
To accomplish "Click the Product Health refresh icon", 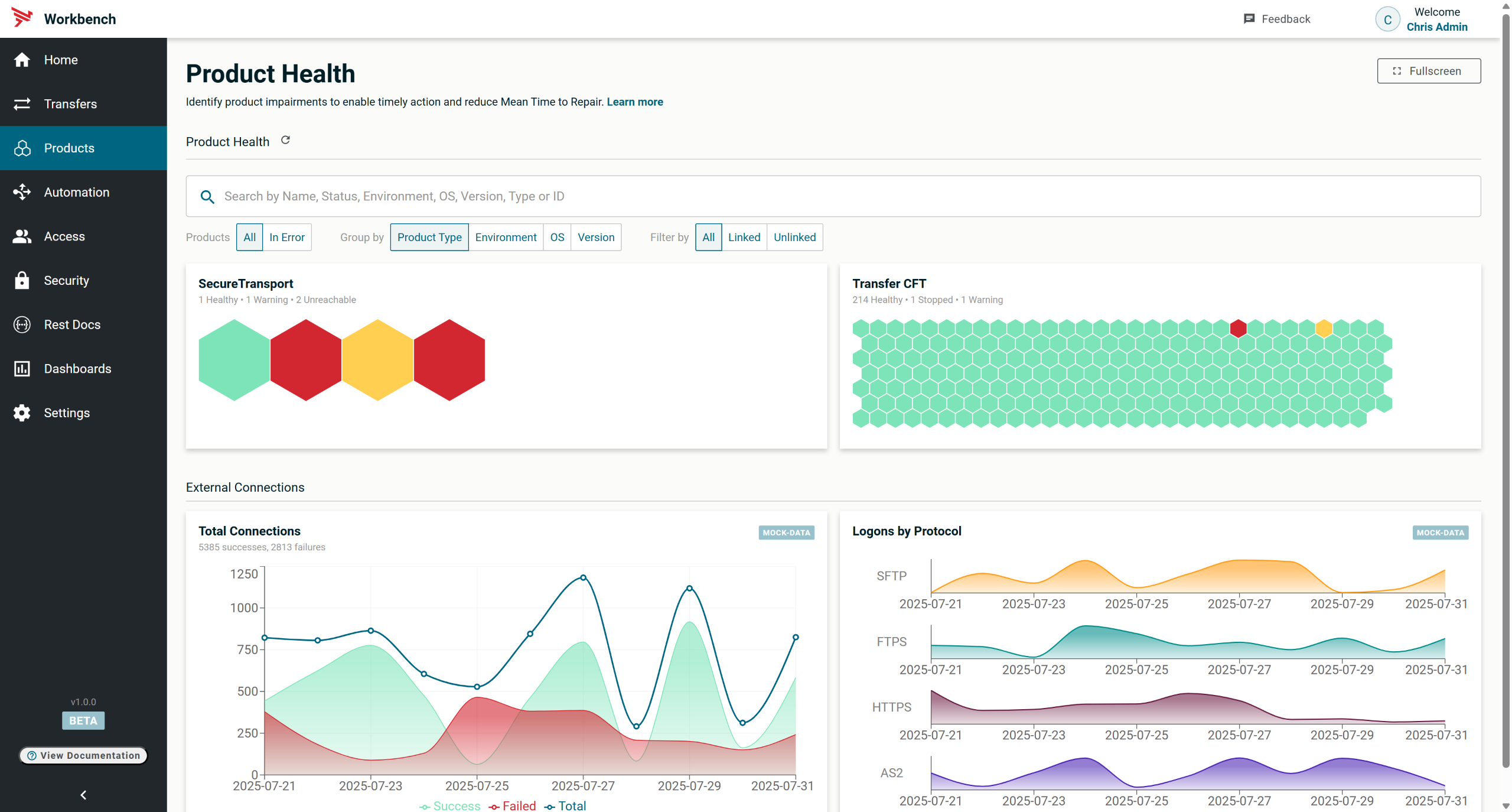I will point(285,141).
